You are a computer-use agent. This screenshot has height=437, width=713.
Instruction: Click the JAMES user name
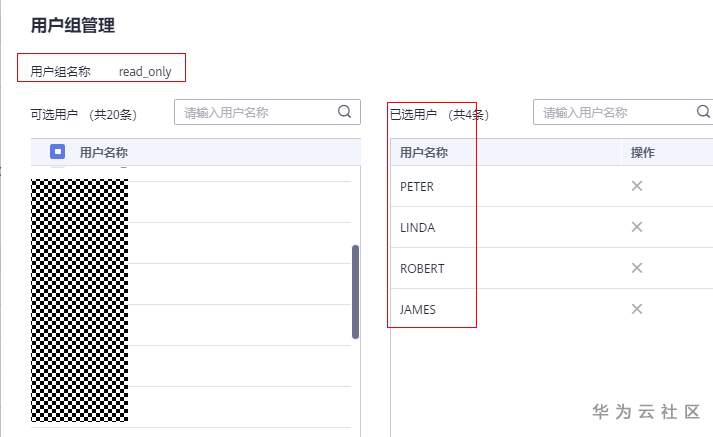click(418, 309)
